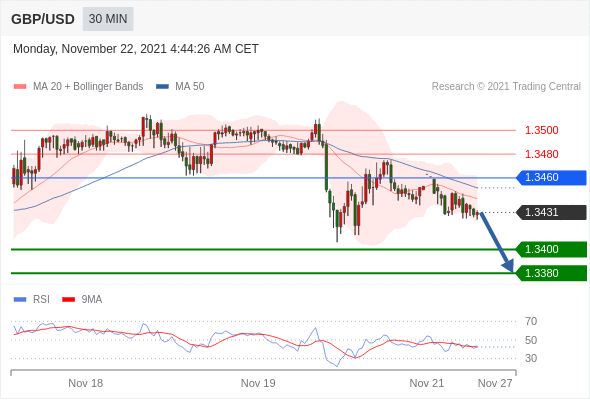Click the RSI blue legend swatch
The height and width of the screenshot is (400, 590).
tap(20, 300)
